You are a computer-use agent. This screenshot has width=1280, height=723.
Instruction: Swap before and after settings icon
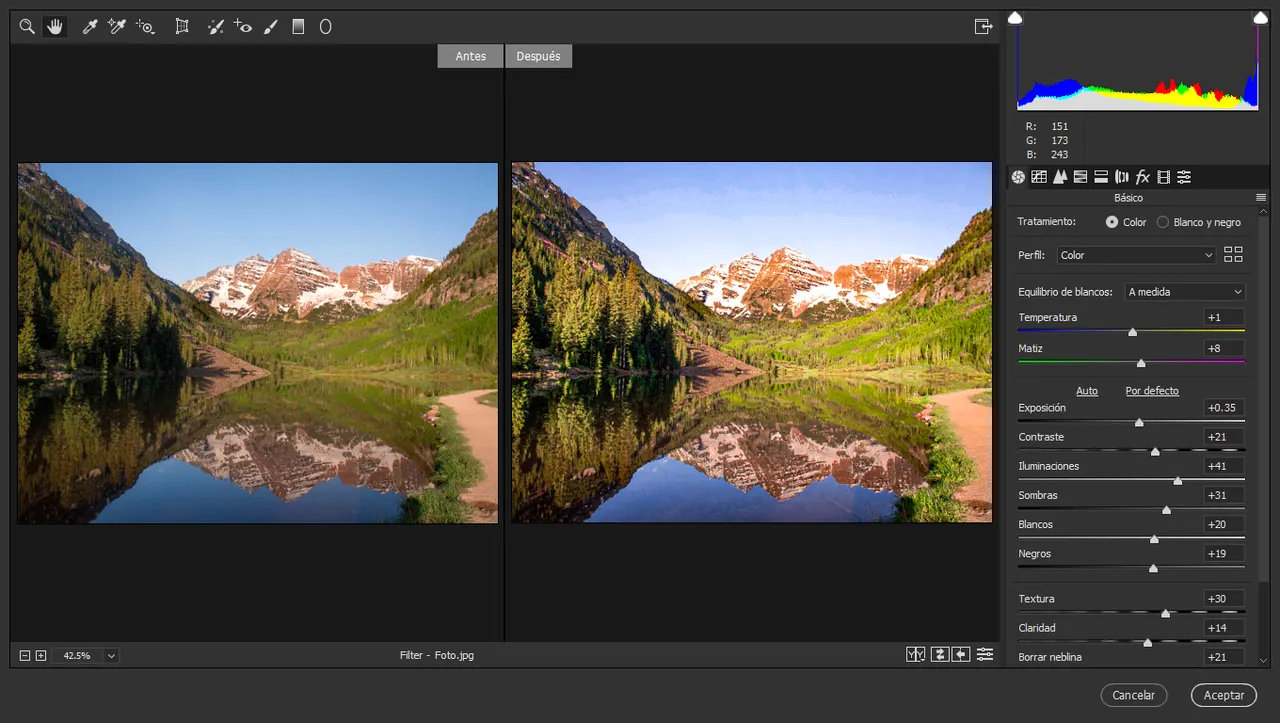[x=939, y=654]
